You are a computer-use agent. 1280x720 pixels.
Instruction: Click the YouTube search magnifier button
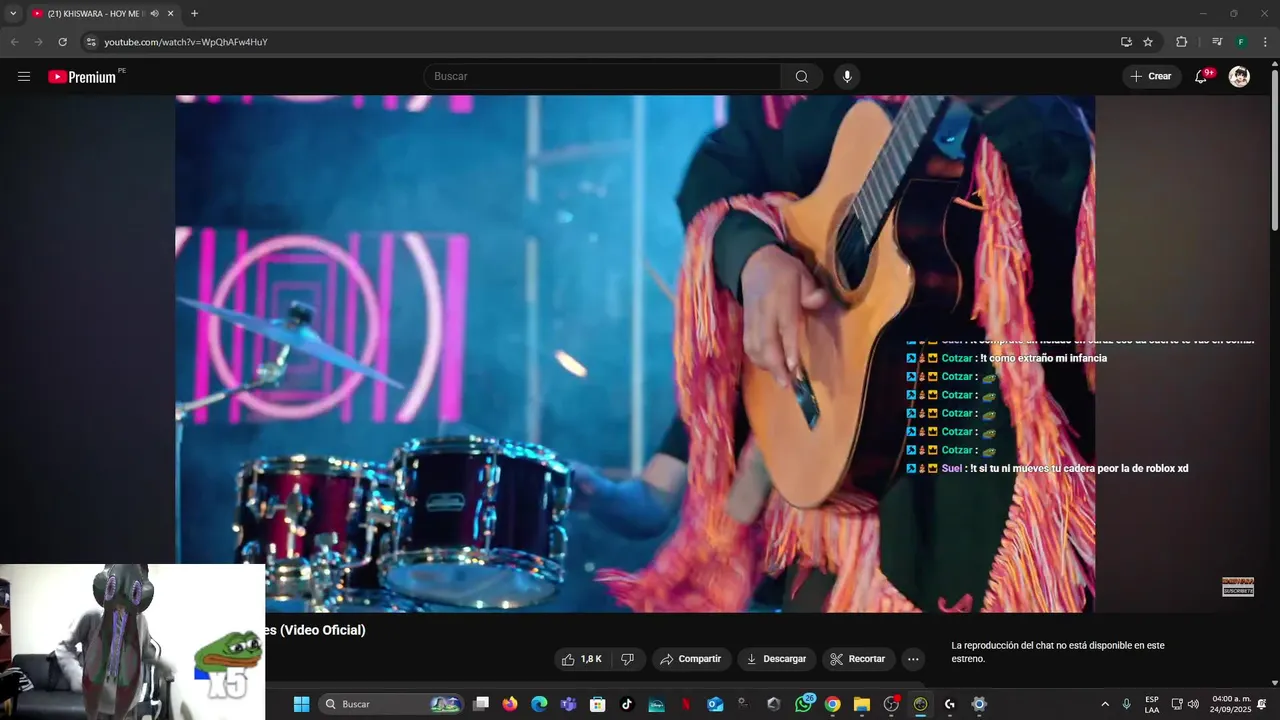click(x=802, y=77)
